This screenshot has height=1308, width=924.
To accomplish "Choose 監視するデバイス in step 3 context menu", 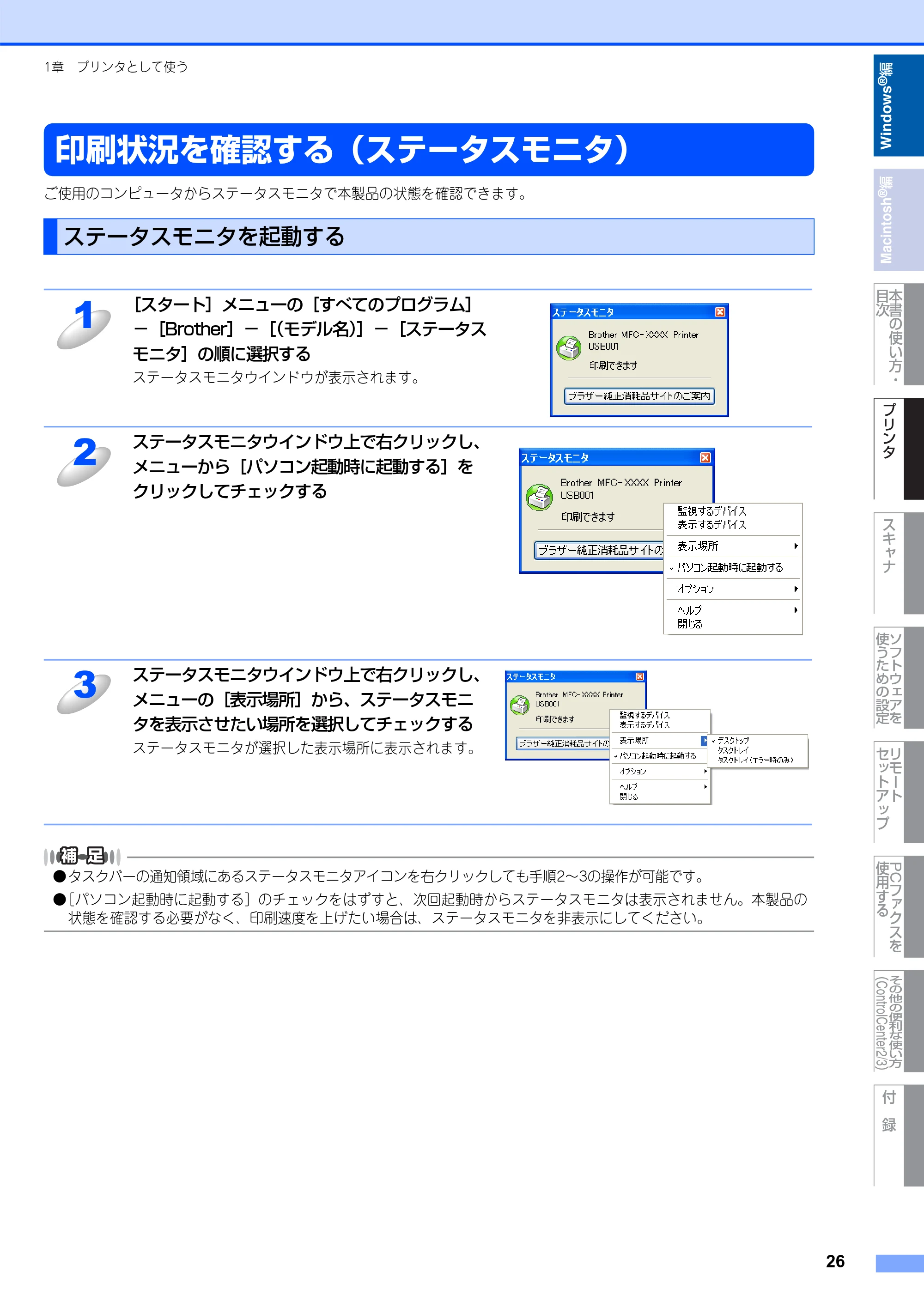I will click(x=644, y=715).
